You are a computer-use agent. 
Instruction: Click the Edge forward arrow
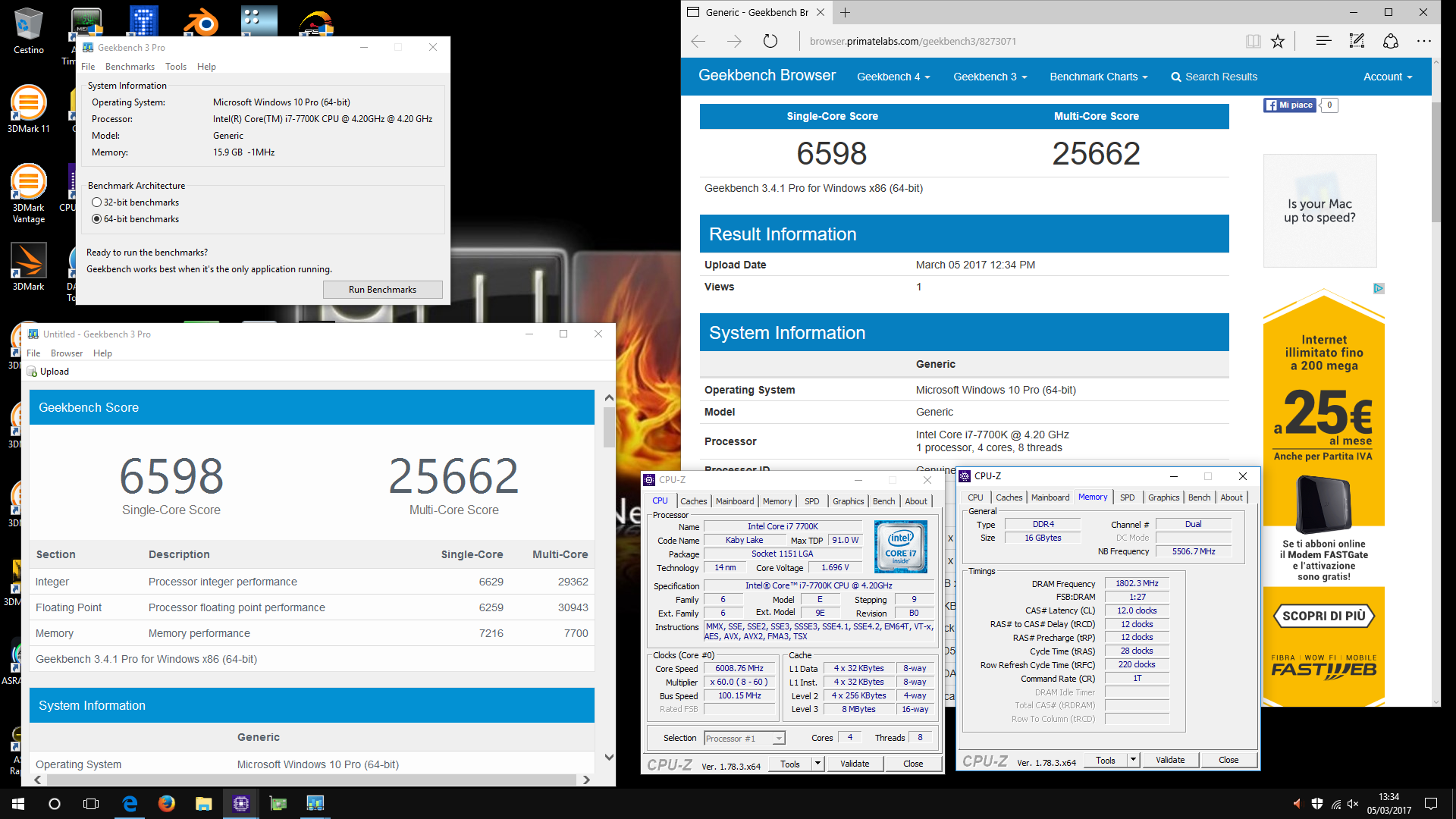coord(734,41)
